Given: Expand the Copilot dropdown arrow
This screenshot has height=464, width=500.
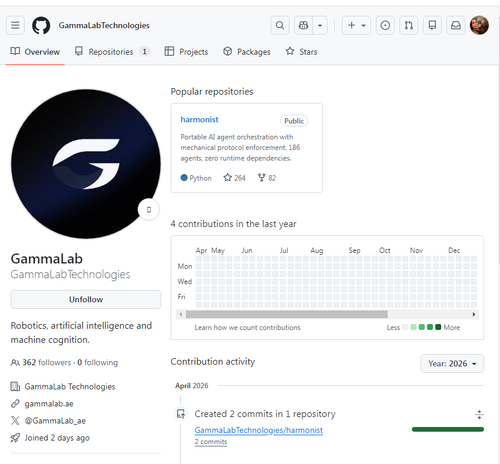Looking at the screenshot, I should 320,25.
